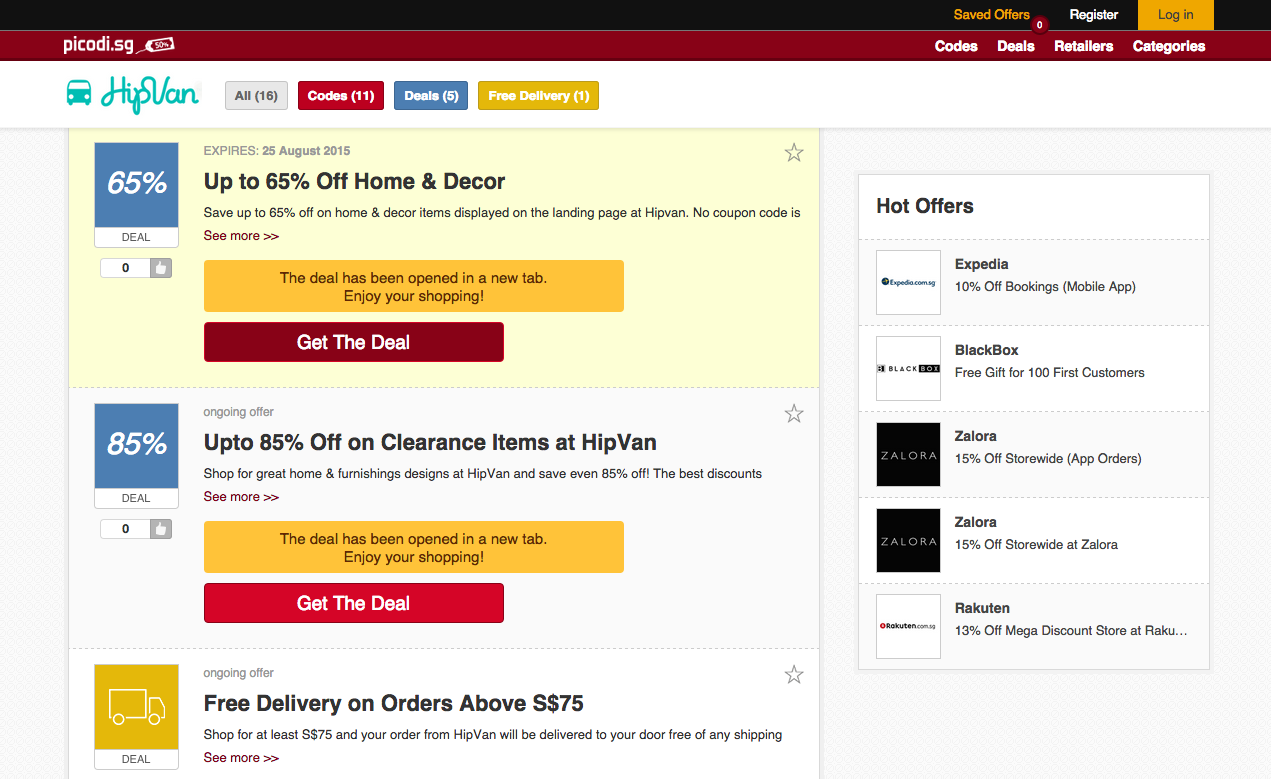The height and width of the screenshot is (779, 1271).
Task: Click the 65% deal badge
Action: (x=136, y=195)
